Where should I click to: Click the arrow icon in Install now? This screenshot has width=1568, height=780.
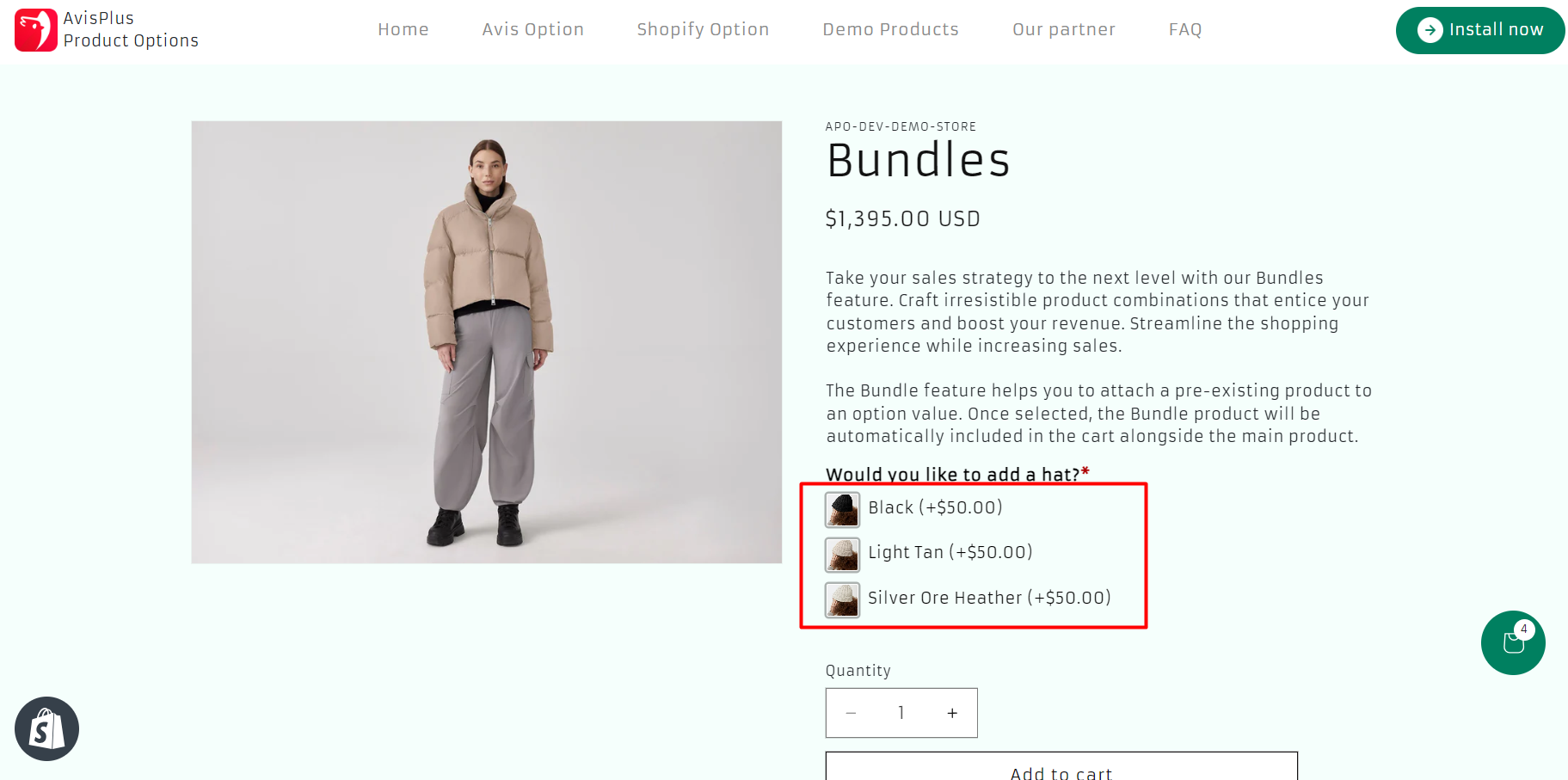click(x=1430, y=30)
